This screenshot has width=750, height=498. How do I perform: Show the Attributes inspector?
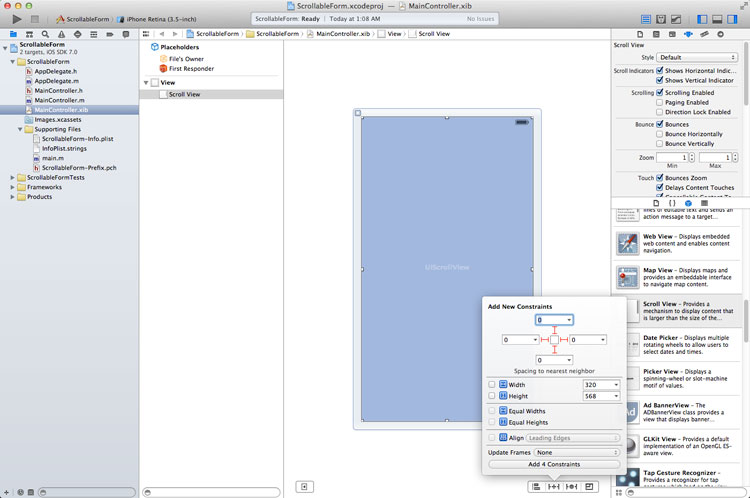pos(688,34)
